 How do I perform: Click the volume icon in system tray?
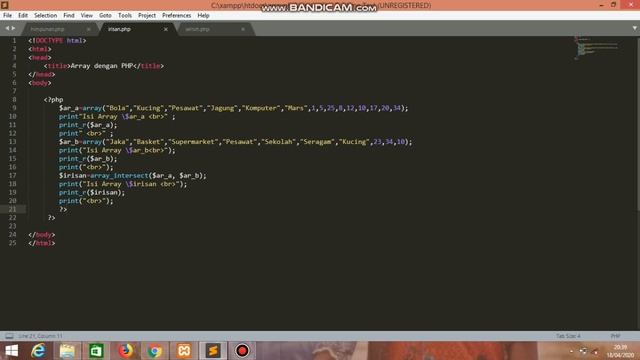(x=595, y=351)
